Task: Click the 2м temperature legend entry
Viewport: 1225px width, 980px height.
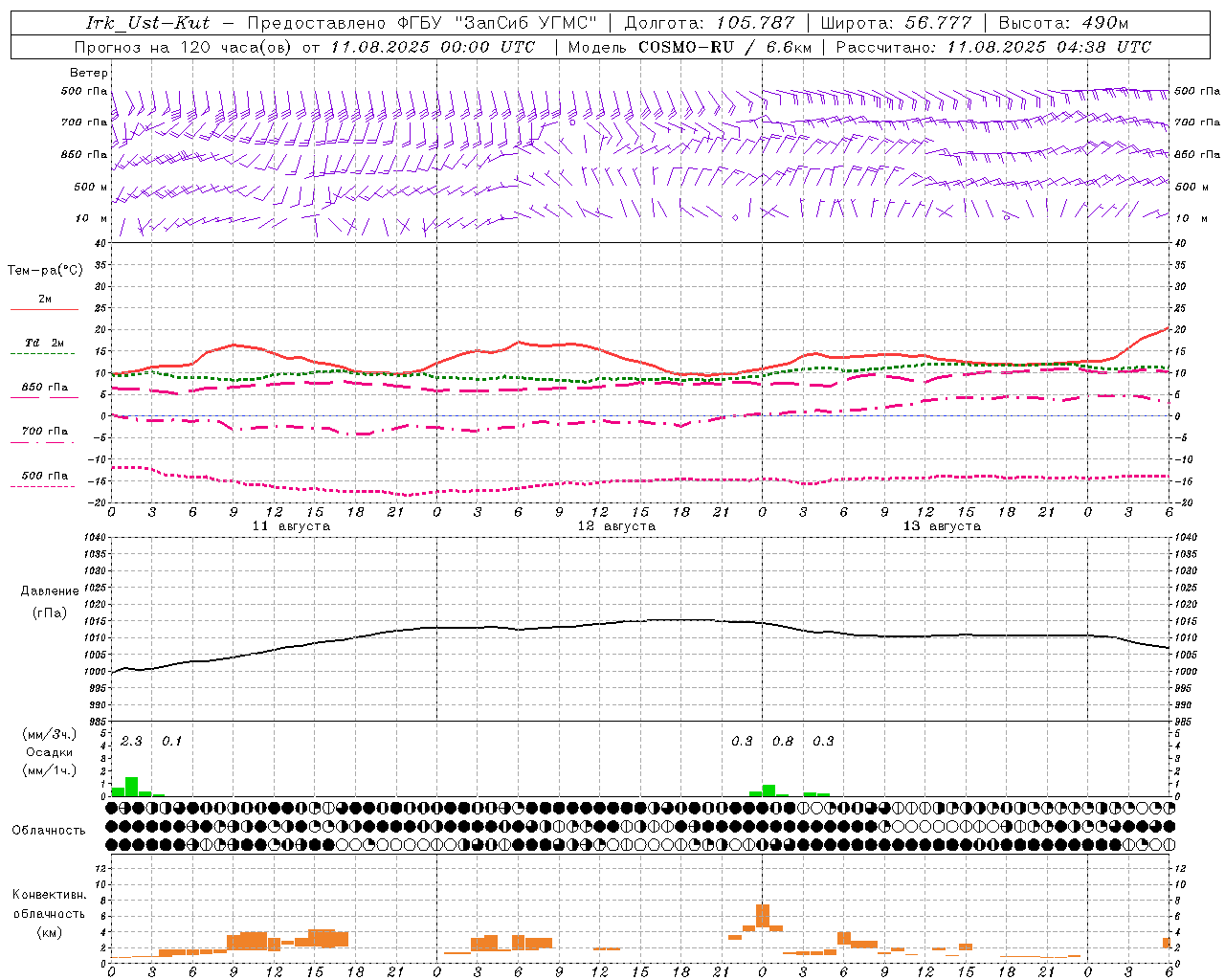Action: [x=45, y=299]
